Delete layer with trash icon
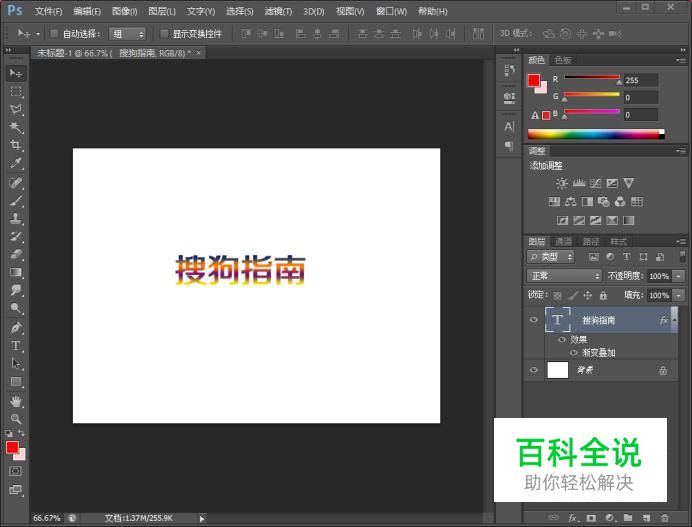Screen dimensions: 692x527 [665, 518]
